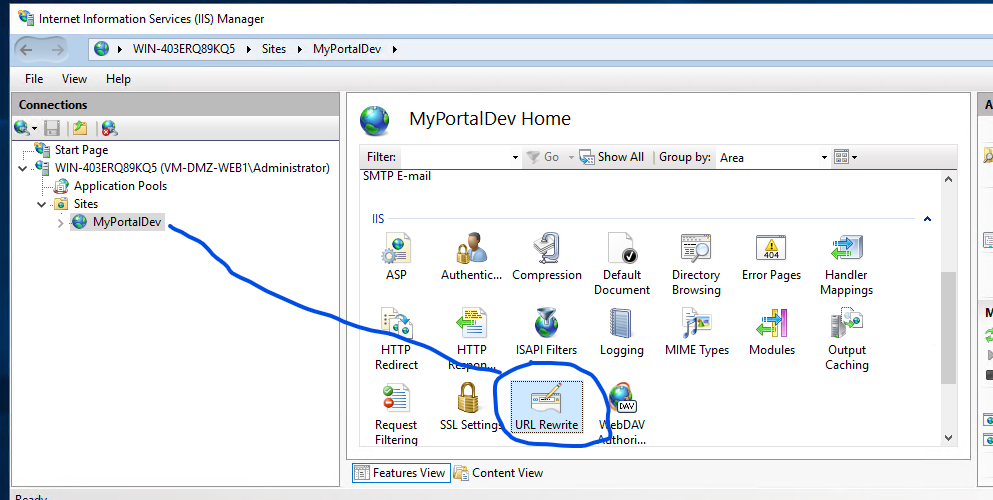Click the forward navigation arrow
This screenshot has height=500, width=993.
tap(57, 49)
